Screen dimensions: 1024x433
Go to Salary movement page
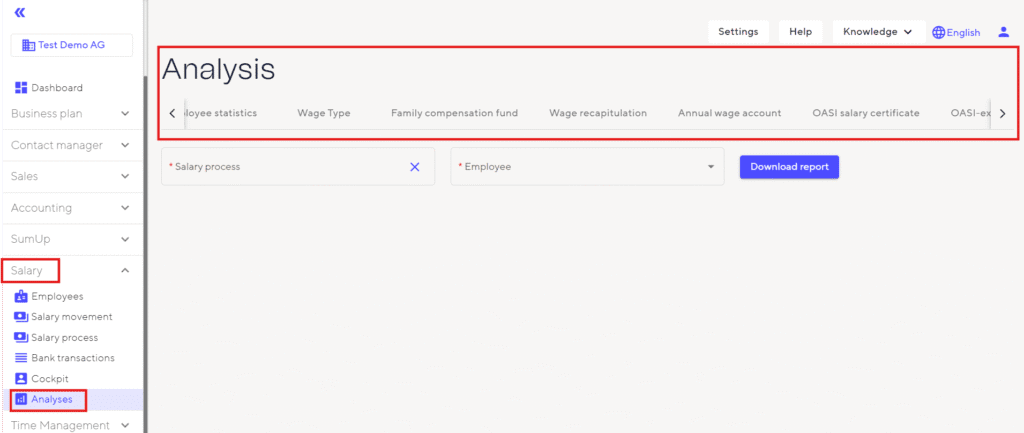click(71, 317)
